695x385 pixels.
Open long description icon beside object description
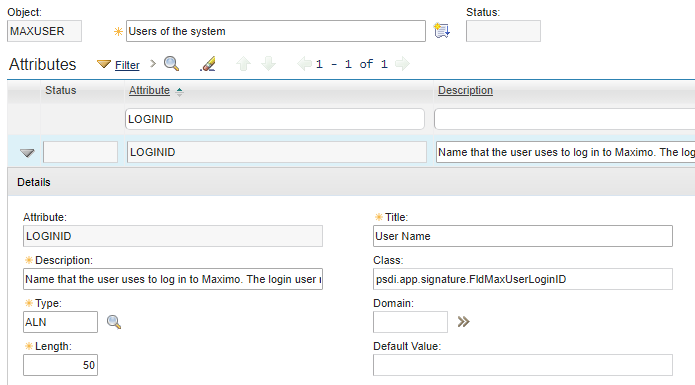(441, 31)
